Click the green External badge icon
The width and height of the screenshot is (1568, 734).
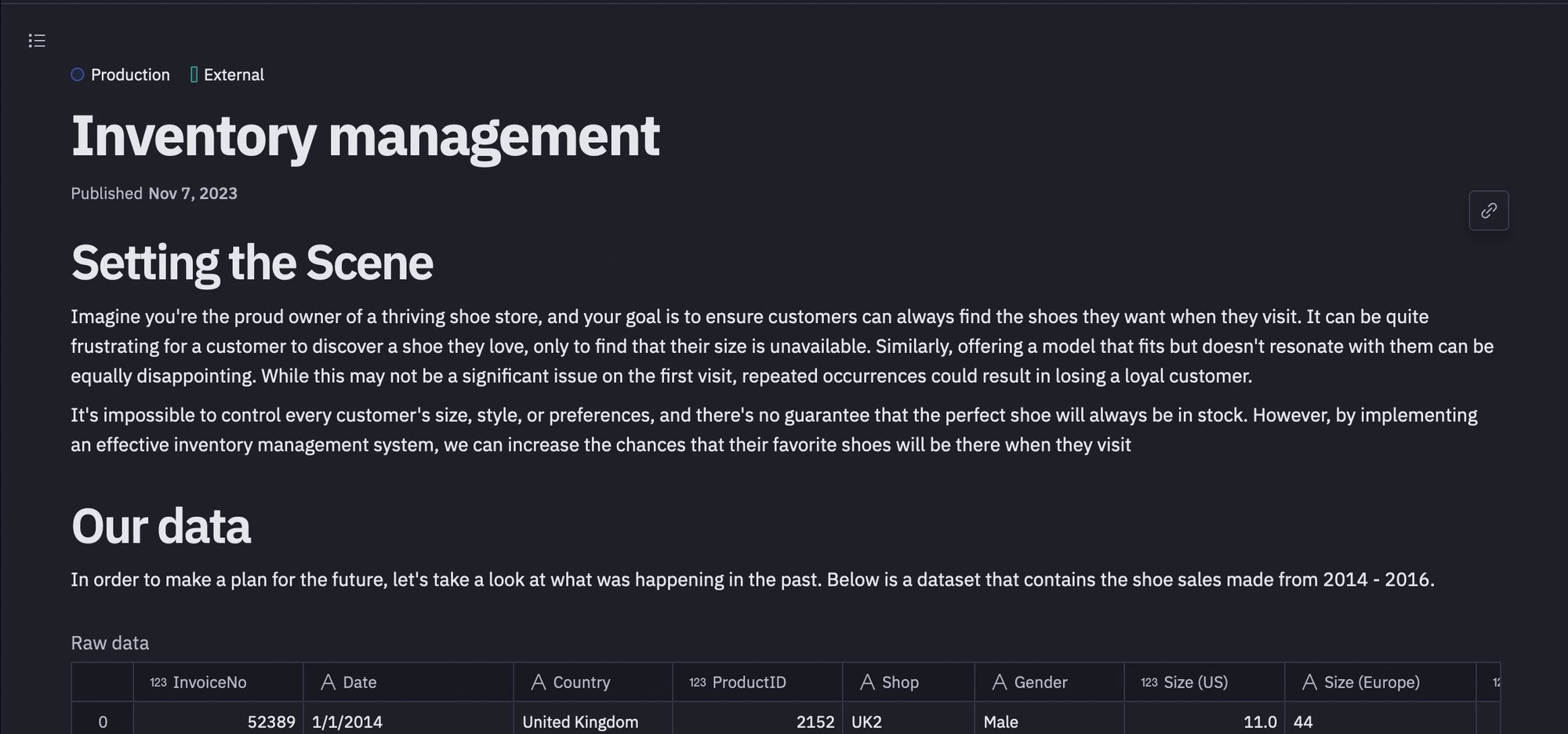click(x=194, y=74)
